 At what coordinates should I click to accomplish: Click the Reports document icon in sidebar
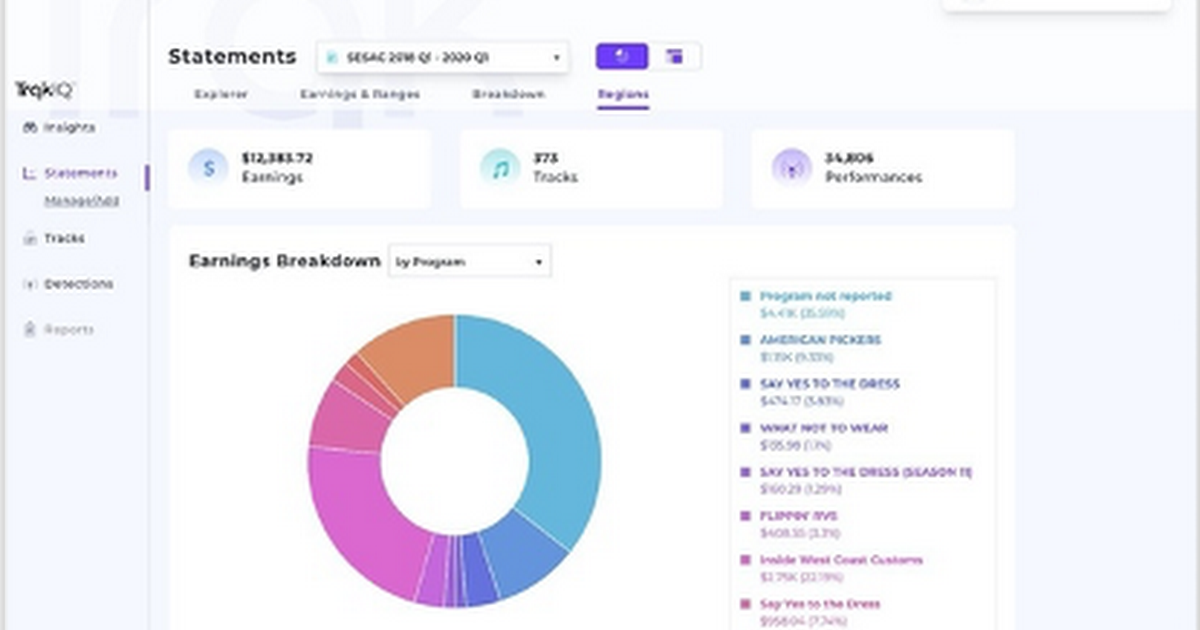(x=29, y=330)
